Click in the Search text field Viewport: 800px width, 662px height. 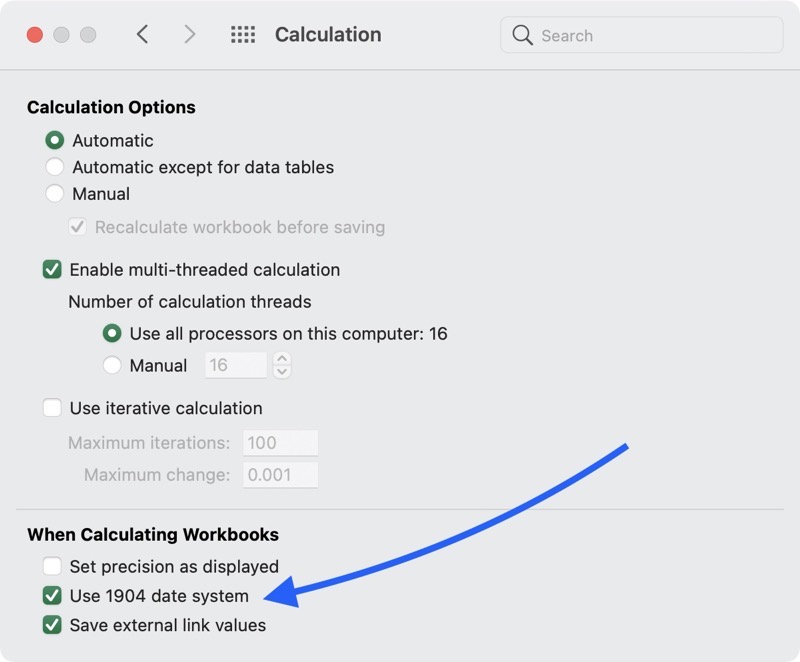pos(655,35)
